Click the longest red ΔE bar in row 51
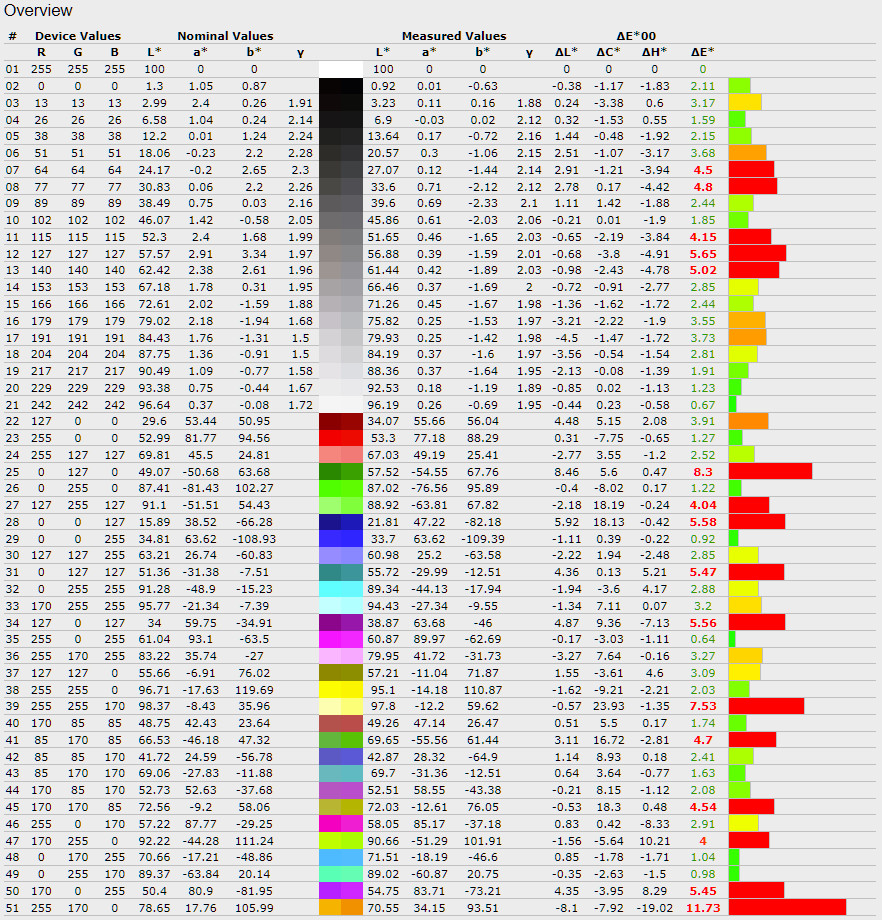 (787, 908)
